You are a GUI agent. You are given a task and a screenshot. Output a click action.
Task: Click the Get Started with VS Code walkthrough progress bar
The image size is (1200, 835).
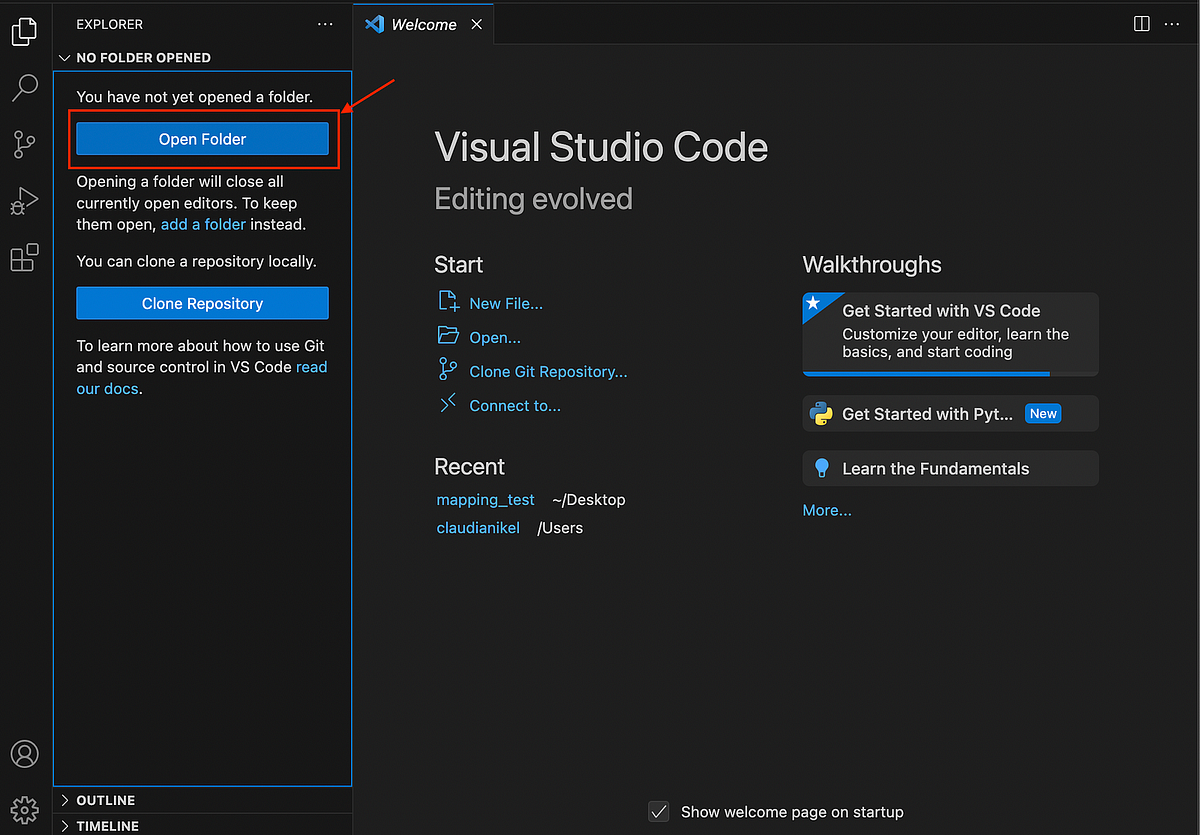[x=925, y=371]
